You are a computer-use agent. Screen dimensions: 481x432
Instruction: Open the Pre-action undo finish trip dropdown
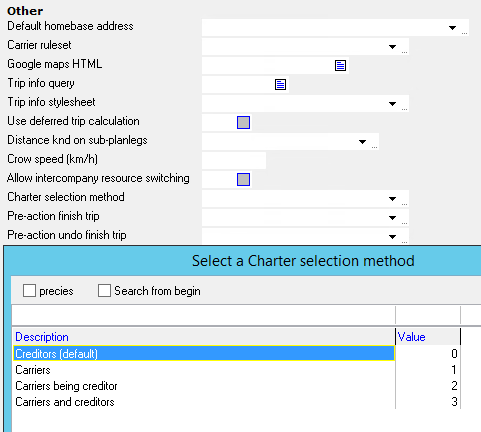point(392,237)
